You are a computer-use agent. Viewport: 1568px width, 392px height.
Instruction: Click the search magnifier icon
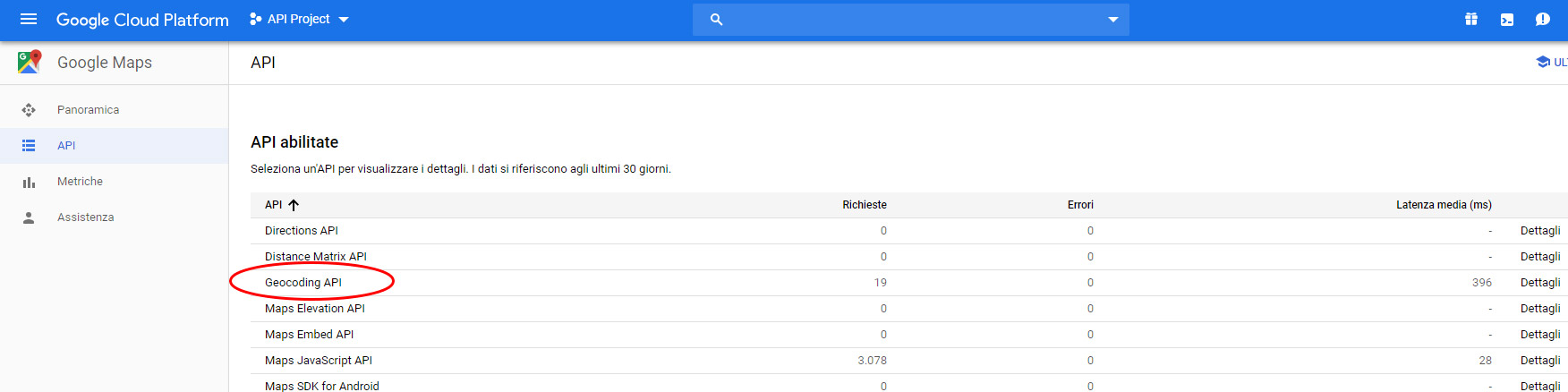click(716, 19)
